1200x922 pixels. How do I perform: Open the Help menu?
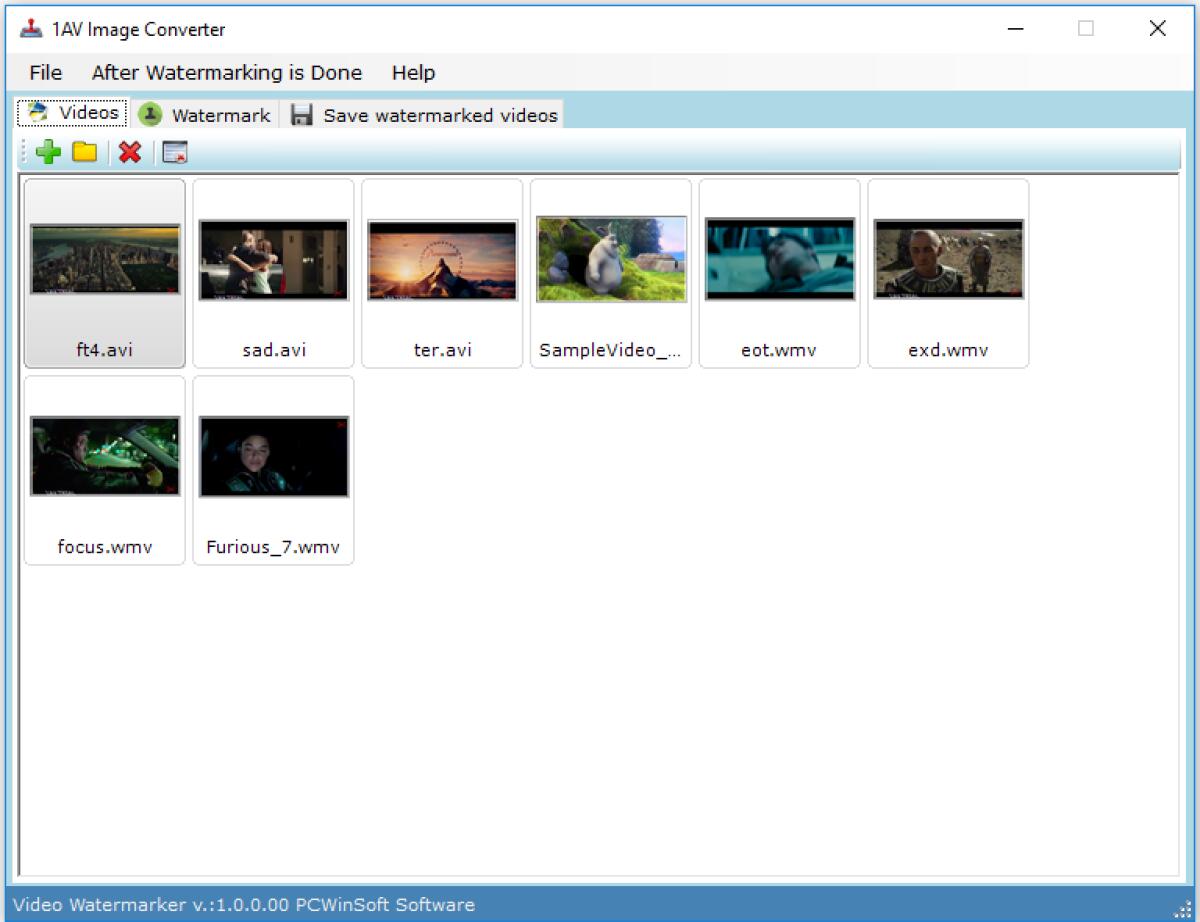point(413,72)
